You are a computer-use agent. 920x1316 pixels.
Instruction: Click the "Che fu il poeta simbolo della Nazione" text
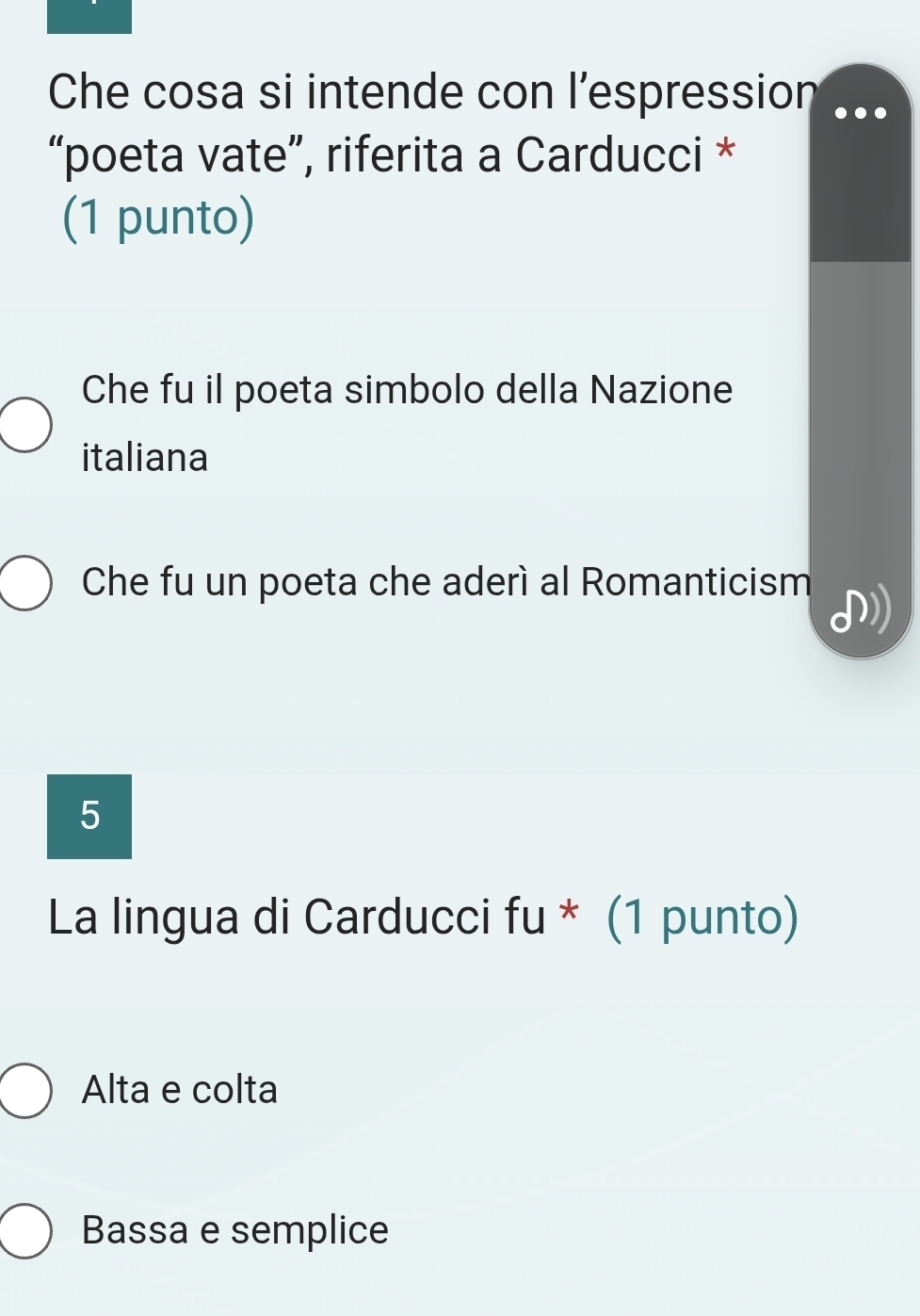click(x=406, y=390)
